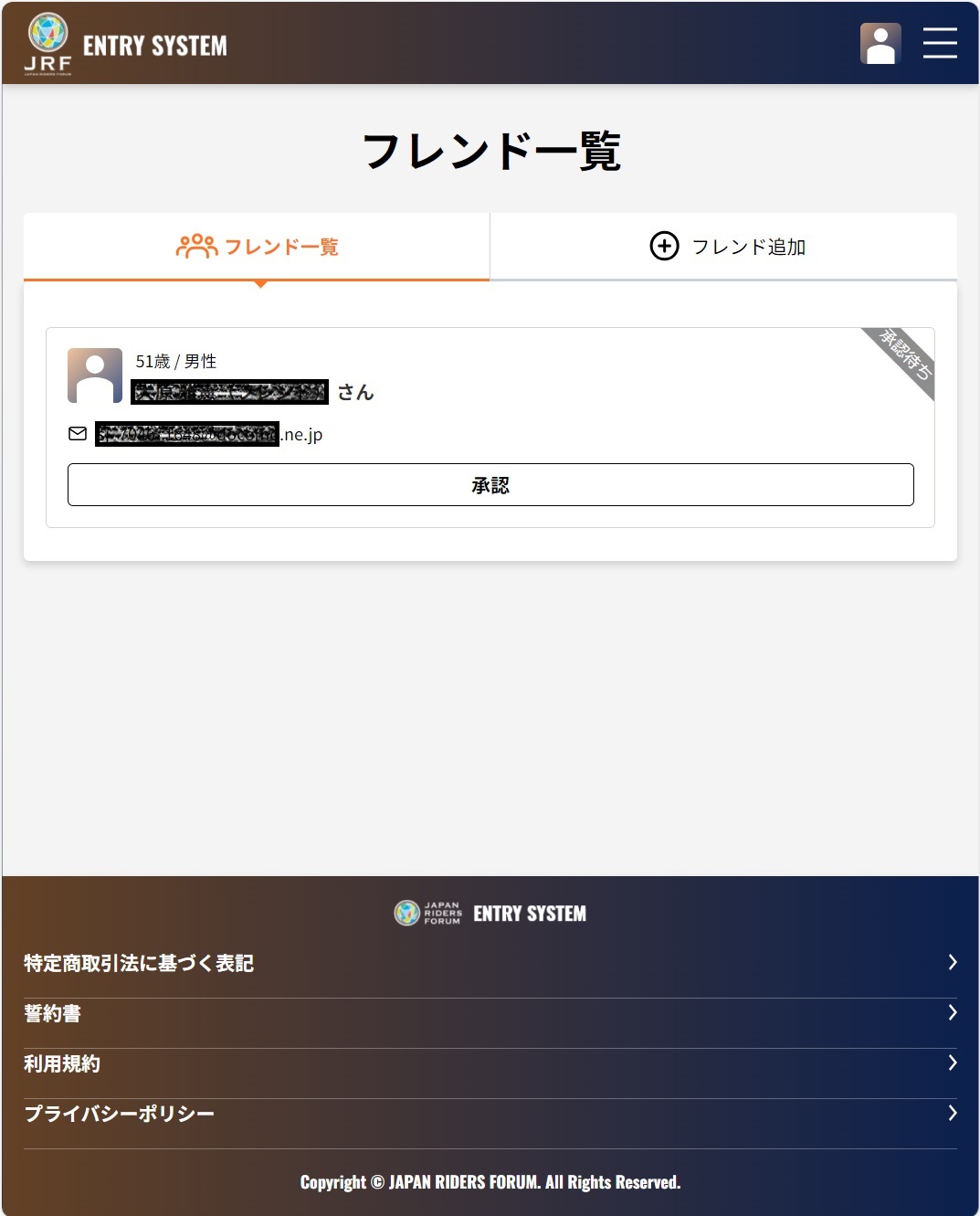Open the hamburger menu

pyautogui.click(x=940, y=43)
